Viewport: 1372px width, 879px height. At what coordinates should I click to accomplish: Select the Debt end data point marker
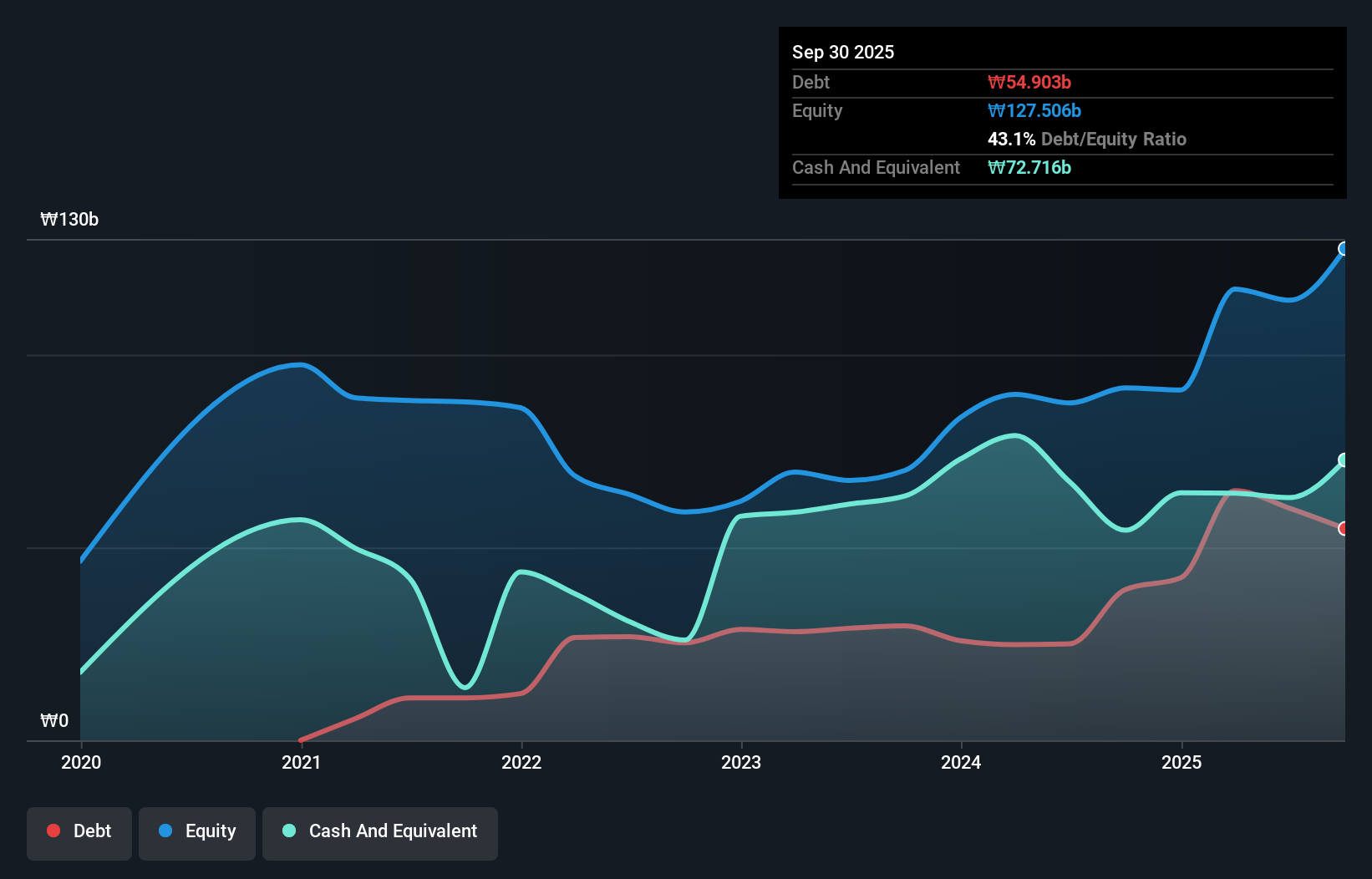pyautogui.click(x=1344, y=529)
